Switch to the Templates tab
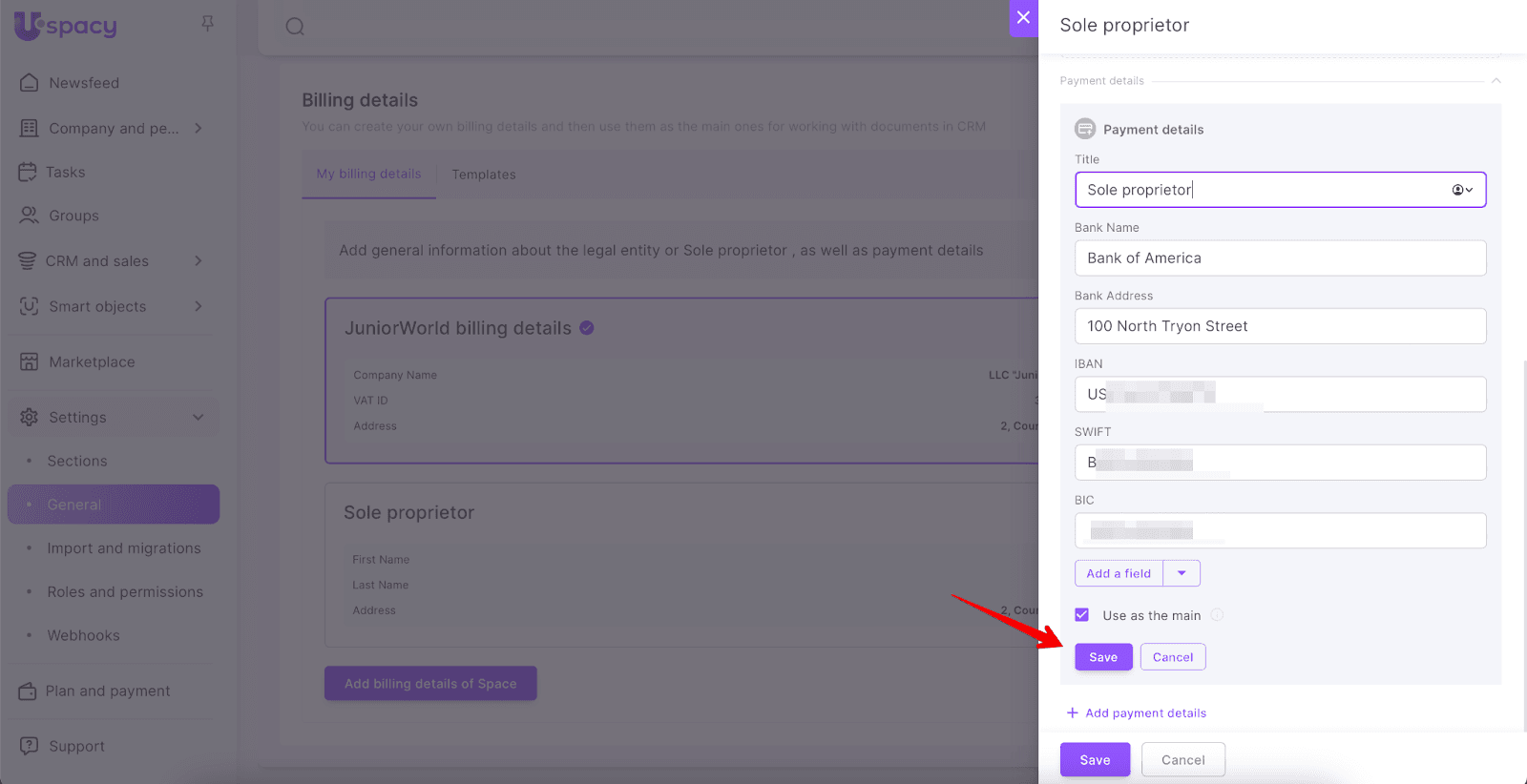1527x784 pixels. tap(484, 175)
